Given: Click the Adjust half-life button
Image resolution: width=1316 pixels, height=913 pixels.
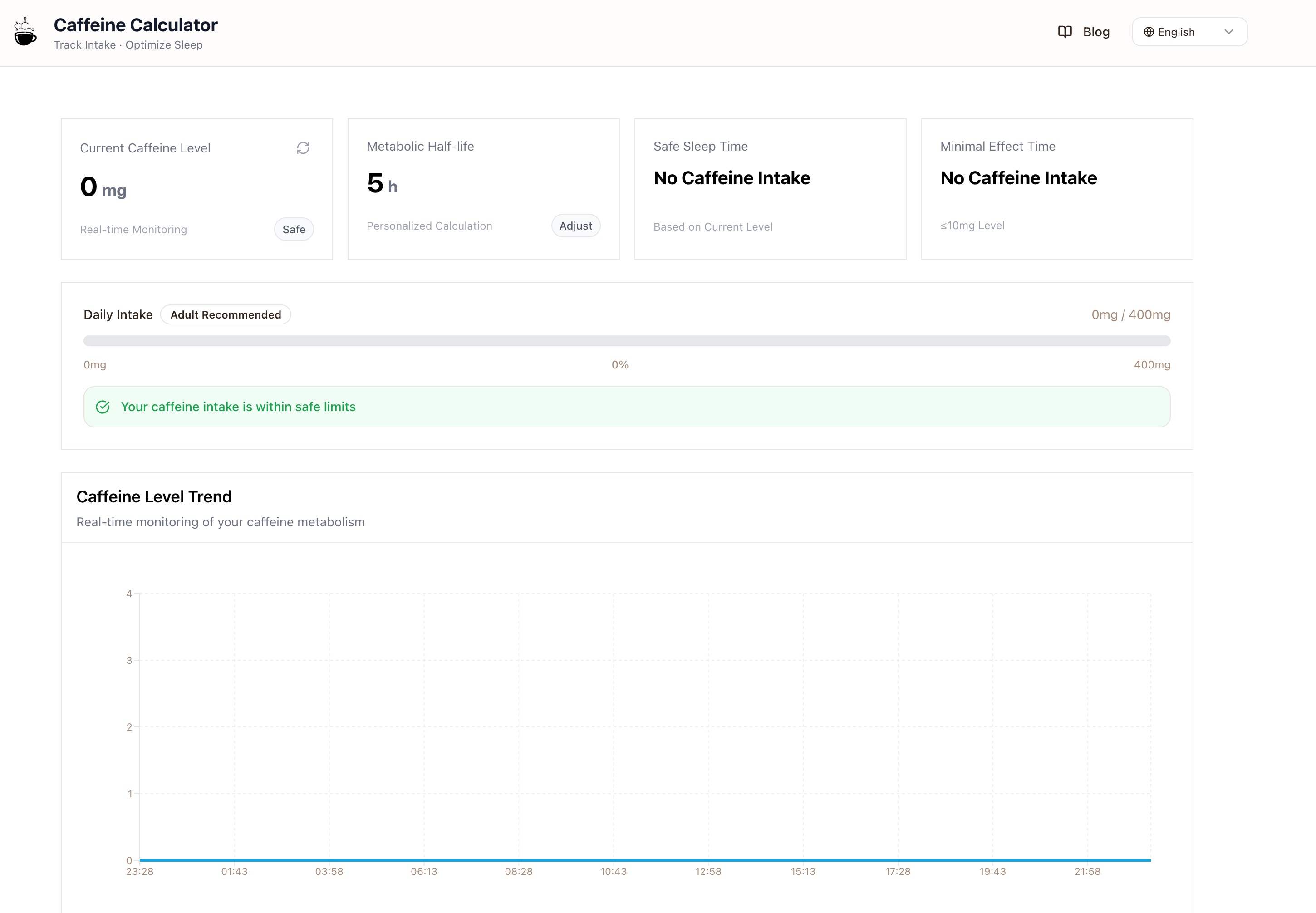Looking at the screenshot, I should [575, 226].
